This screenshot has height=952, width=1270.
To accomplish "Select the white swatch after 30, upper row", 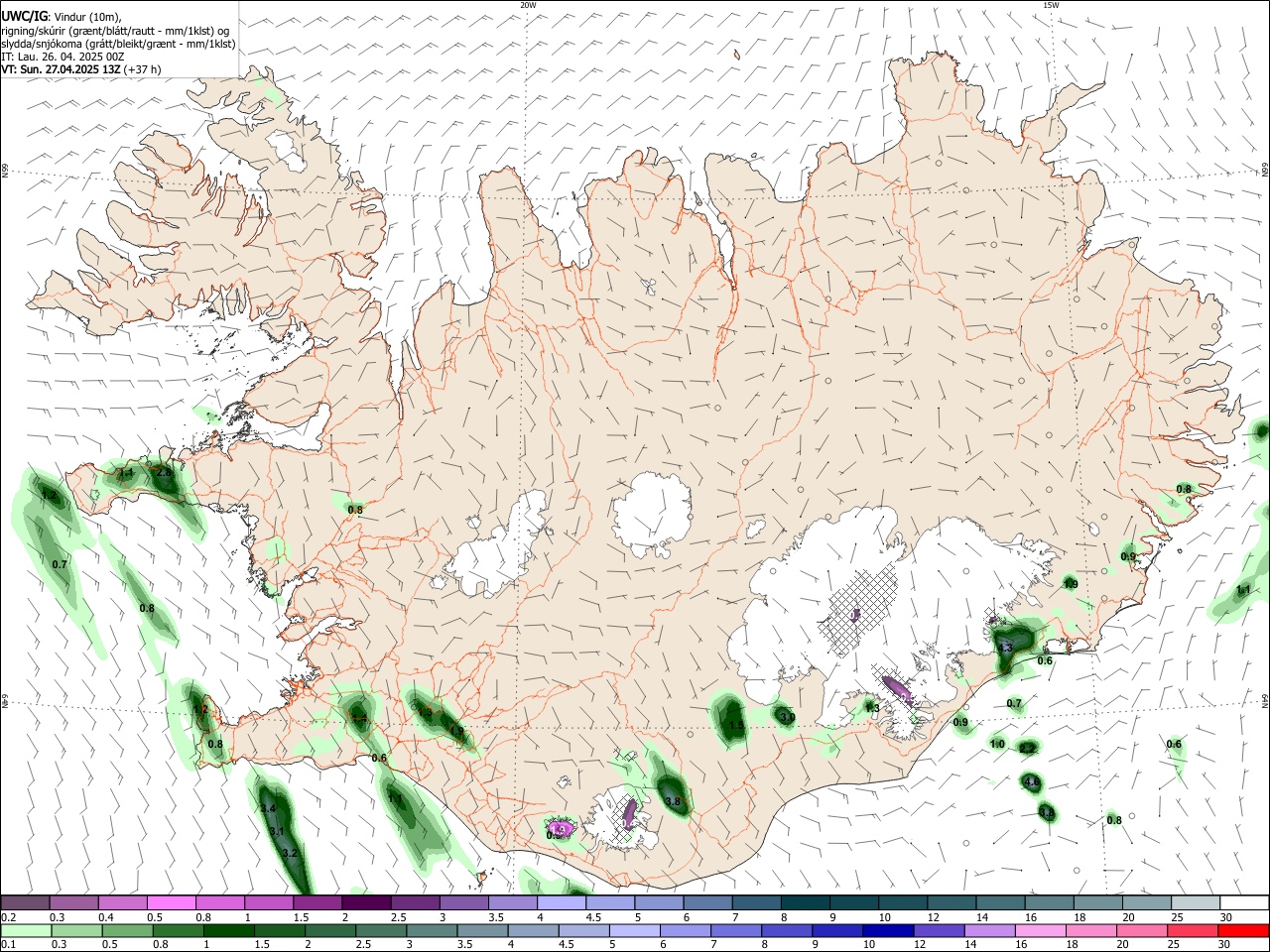I will click(1243, 903).
